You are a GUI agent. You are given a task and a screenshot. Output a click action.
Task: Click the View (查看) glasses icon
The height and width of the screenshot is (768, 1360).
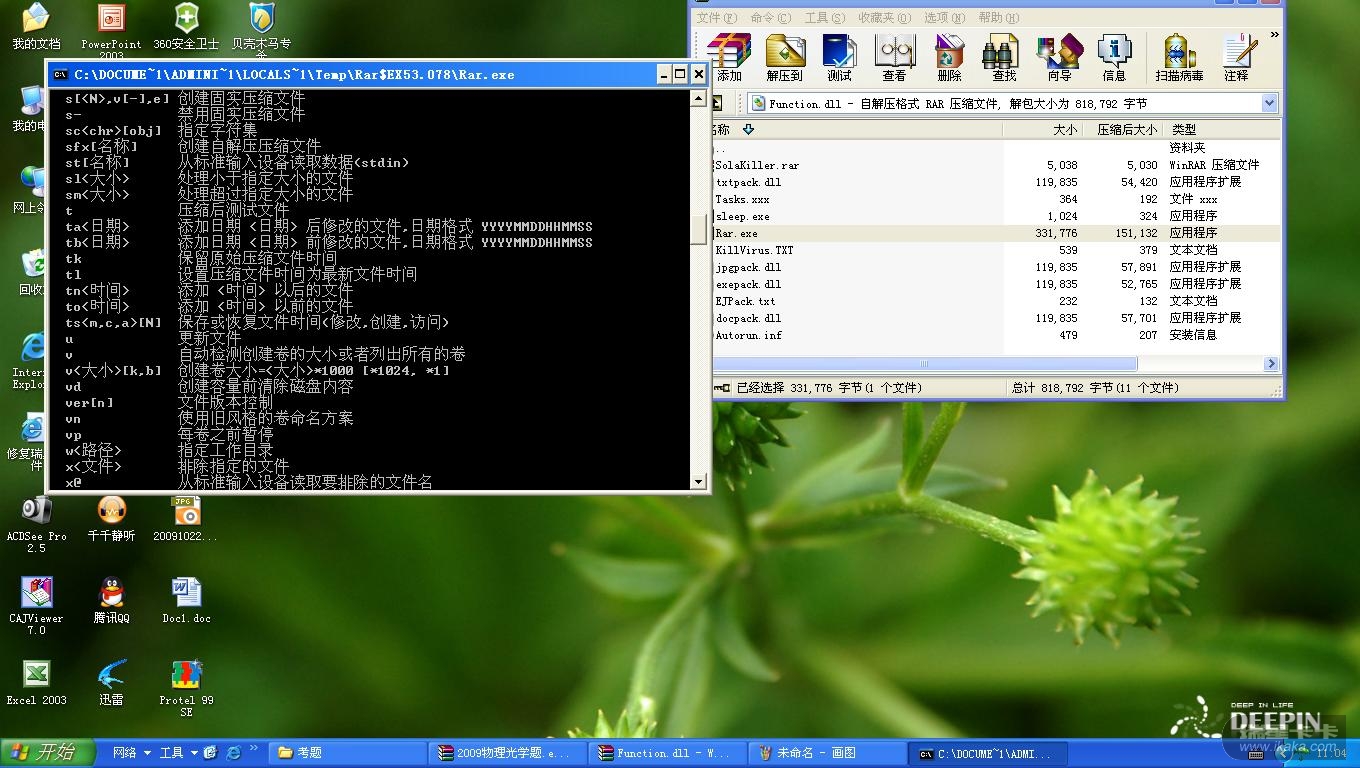pyautogui.click(x=894, y=57)
